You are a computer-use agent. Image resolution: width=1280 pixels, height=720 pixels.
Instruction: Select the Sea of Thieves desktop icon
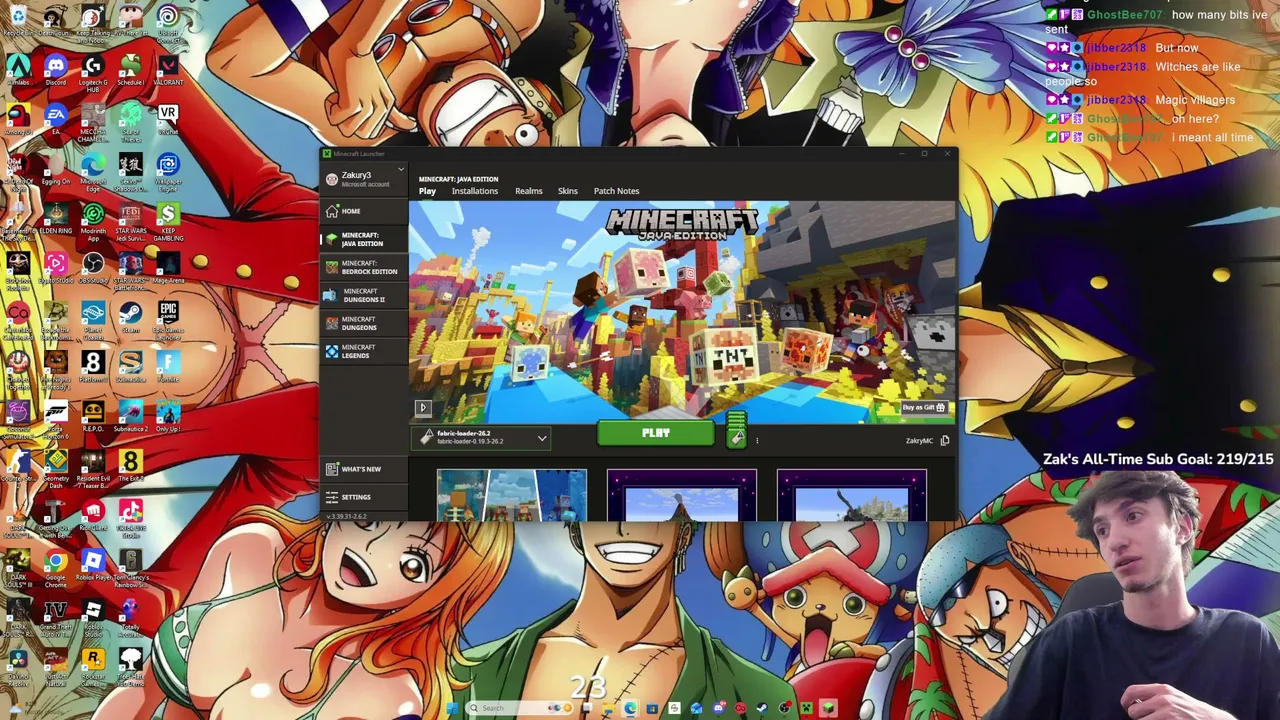131,122
